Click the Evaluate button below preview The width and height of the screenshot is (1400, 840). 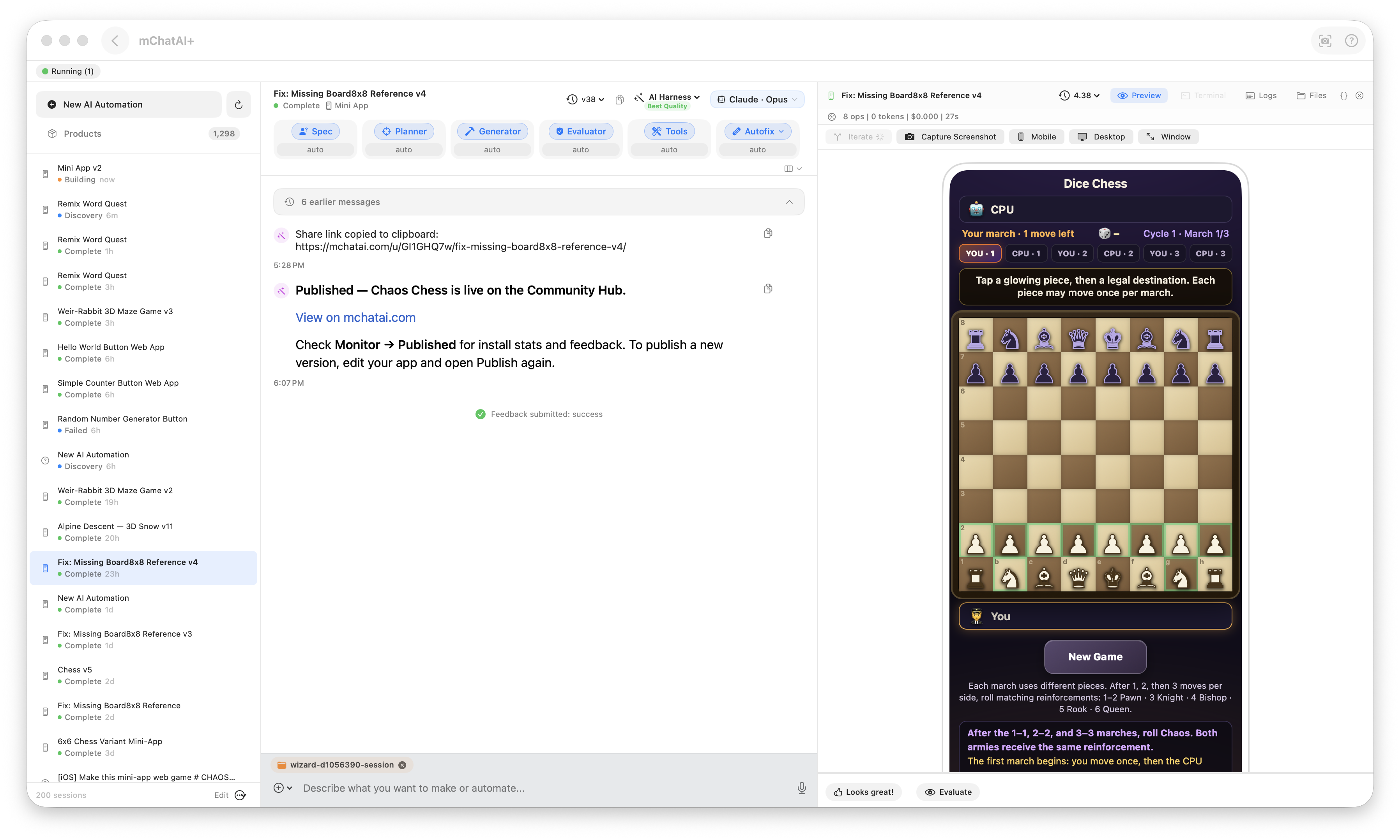coord(948,792)
